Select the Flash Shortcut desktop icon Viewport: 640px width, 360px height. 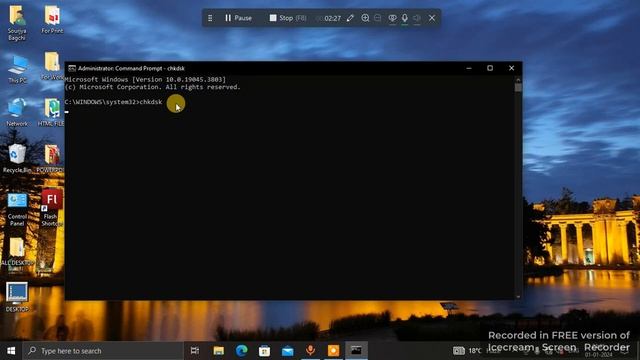tap(51, 208)
